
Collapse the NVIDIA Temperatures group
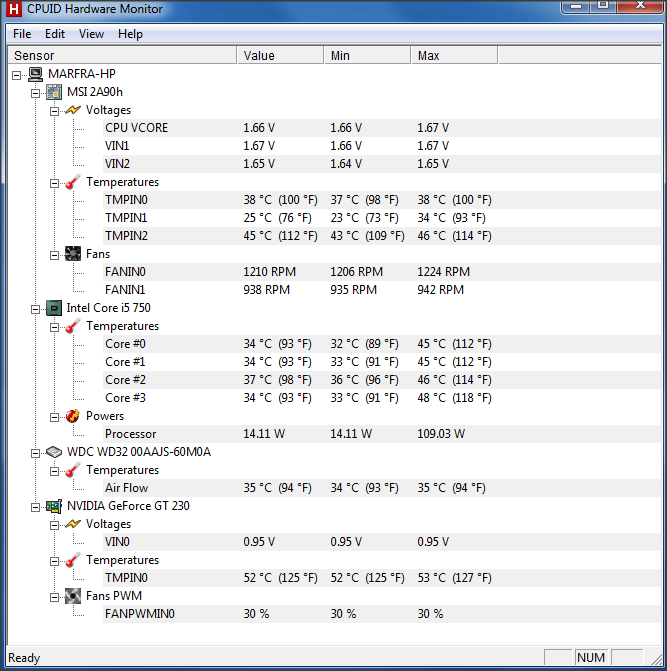(x=54, y=561)
